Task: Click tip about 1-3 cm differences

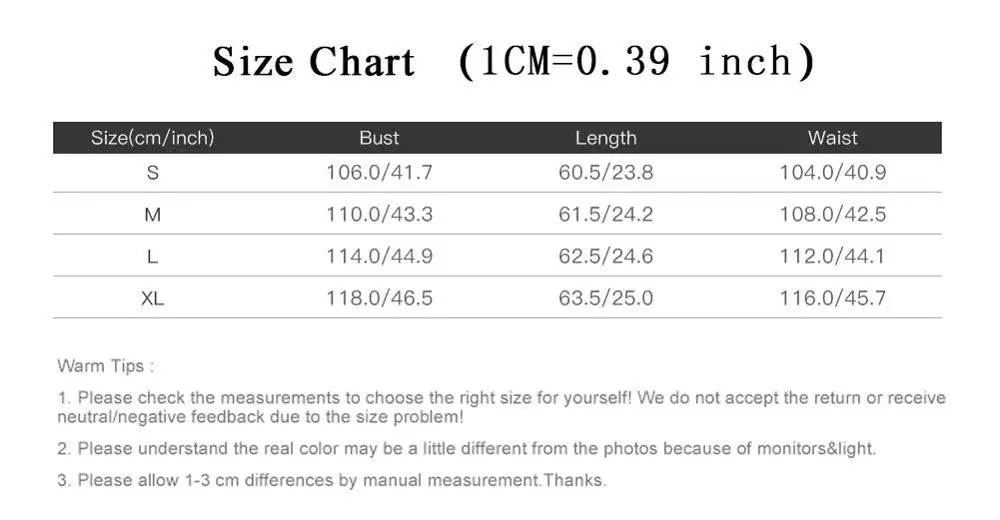Action: coord(332,480)
